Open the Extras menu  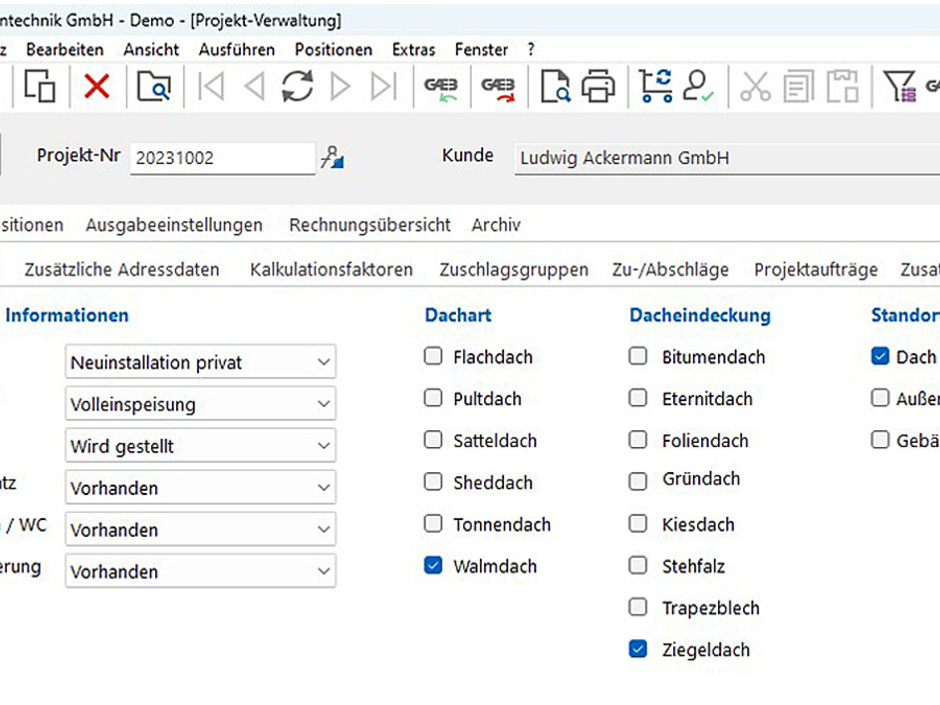tap(413, 49)
